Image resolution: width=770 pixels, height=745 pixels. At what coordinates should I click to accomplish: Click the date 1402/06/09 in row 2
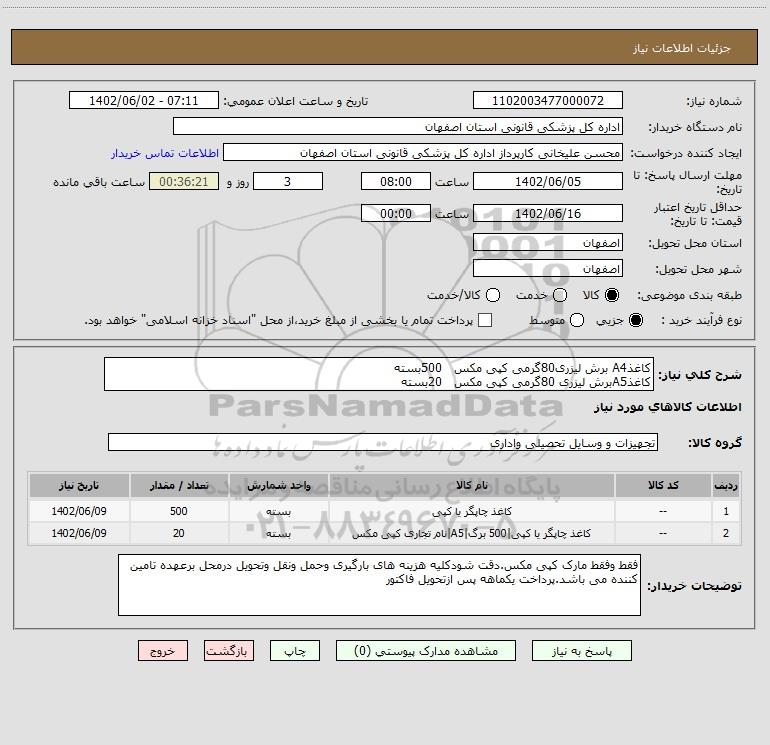79,533
